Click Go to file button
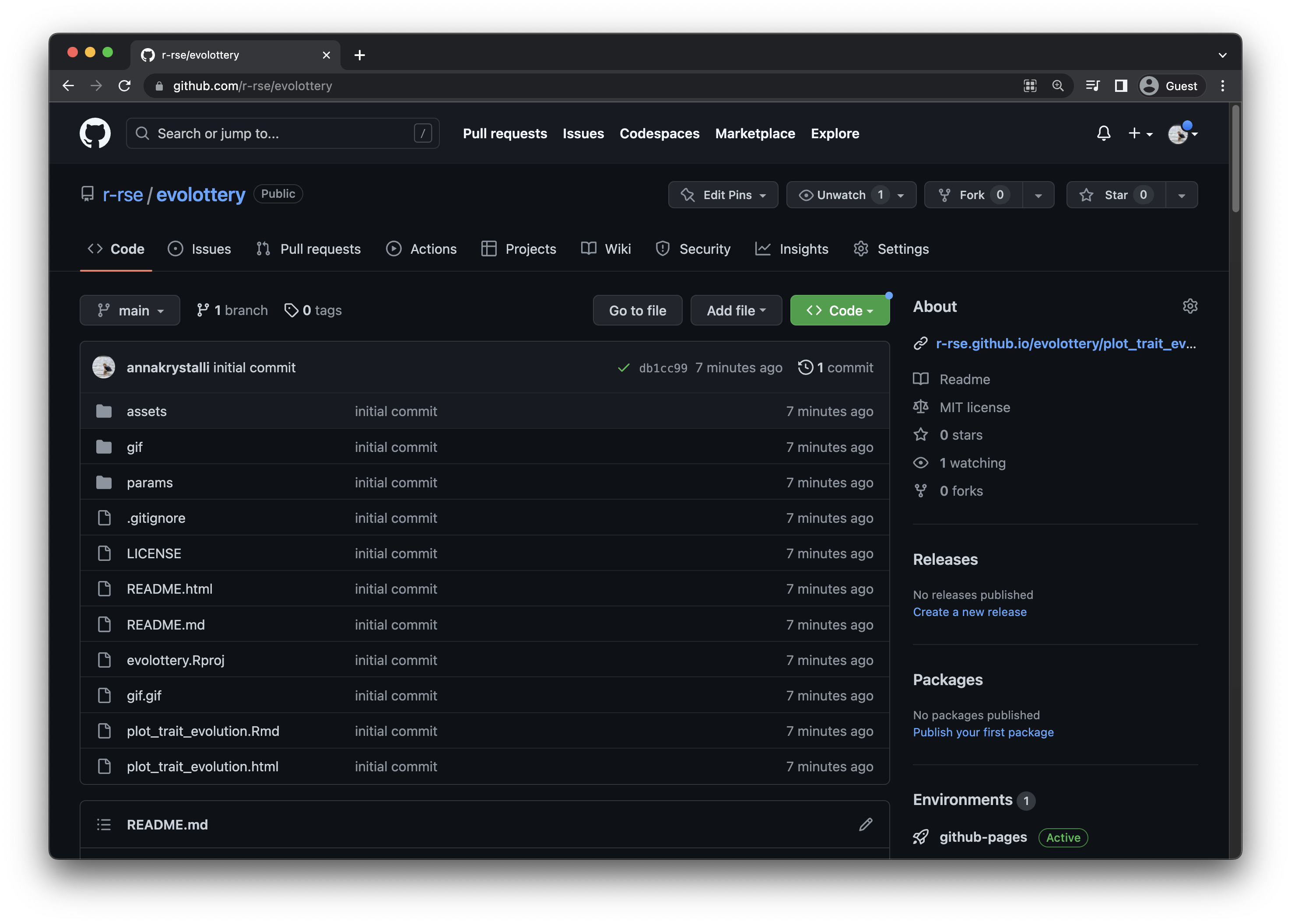The height and width of the screenshot is (924, 1291). click(x=637, y=310)
